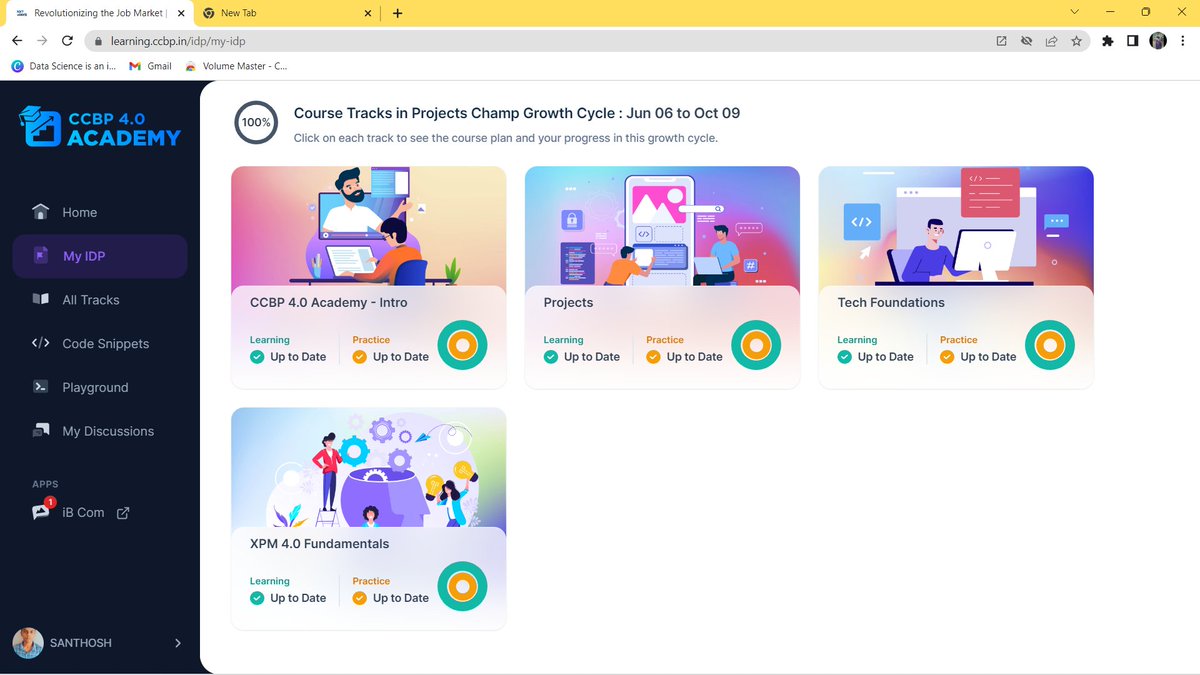Click the browser address bar
1200x675 pixels.
(400, 40)
